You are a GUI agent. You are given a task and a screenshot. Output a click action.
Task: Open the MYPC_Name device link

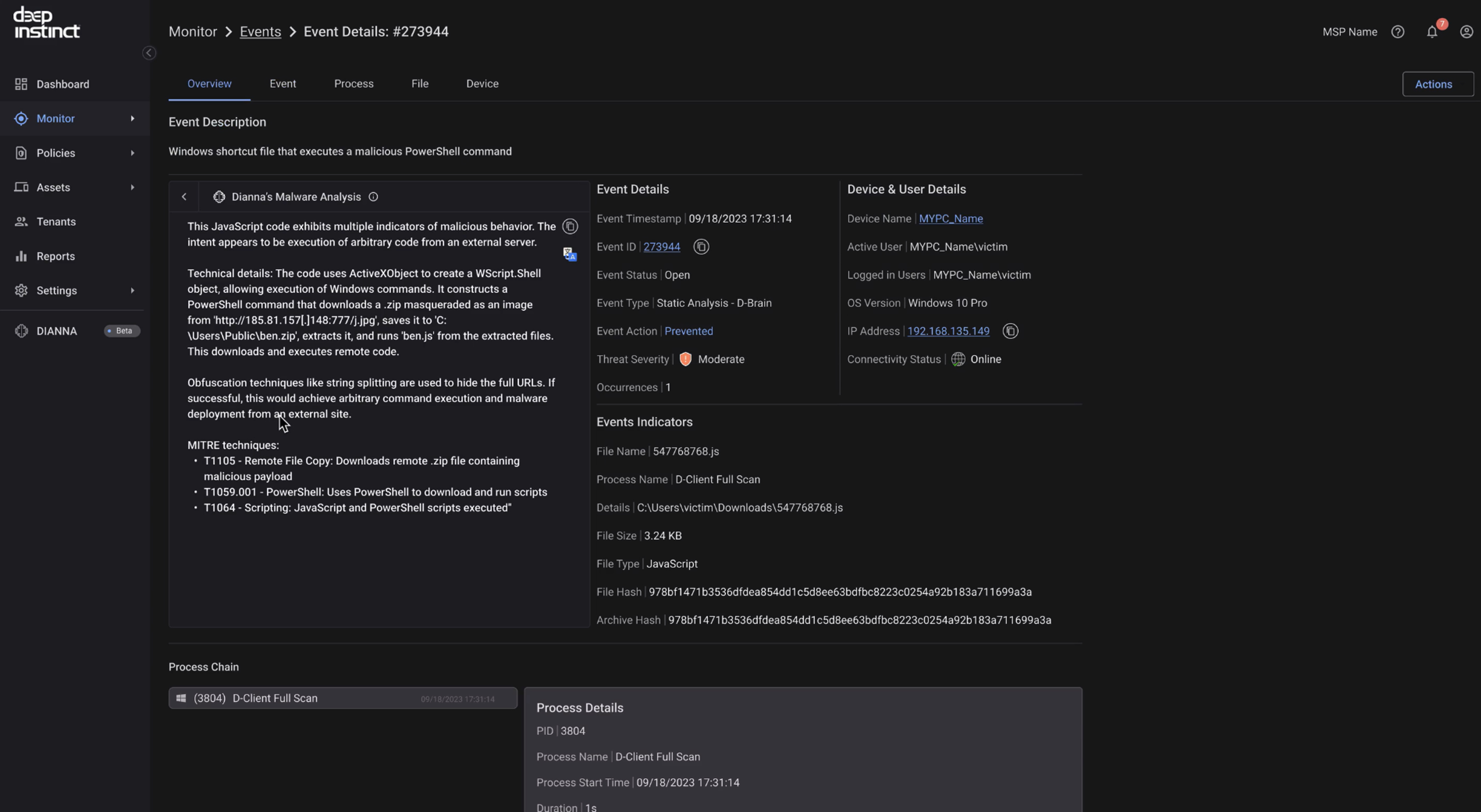[950, 219]
